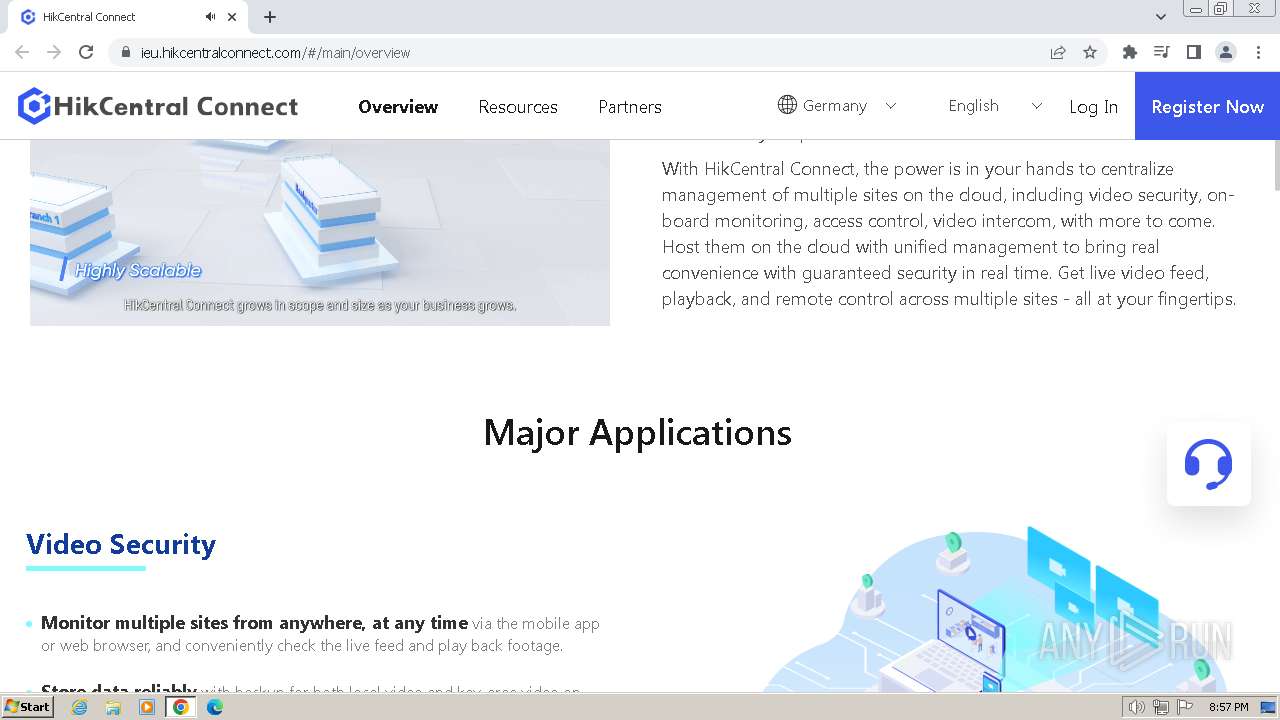The image size is (1280, 720).
Task: Open the Chrome extensions puzzle menu
Action: click(x=1130, y=52)
